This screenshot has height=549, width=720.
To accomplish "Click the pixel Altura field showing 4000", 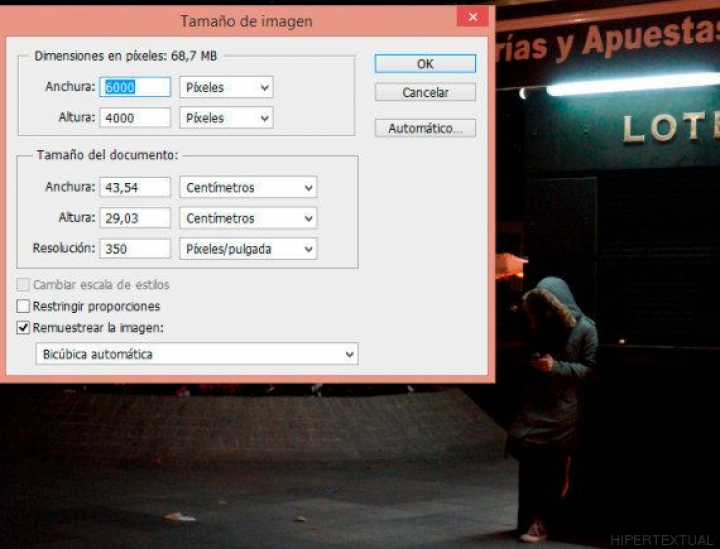I will pyautogui.click(x=135, y=118).
